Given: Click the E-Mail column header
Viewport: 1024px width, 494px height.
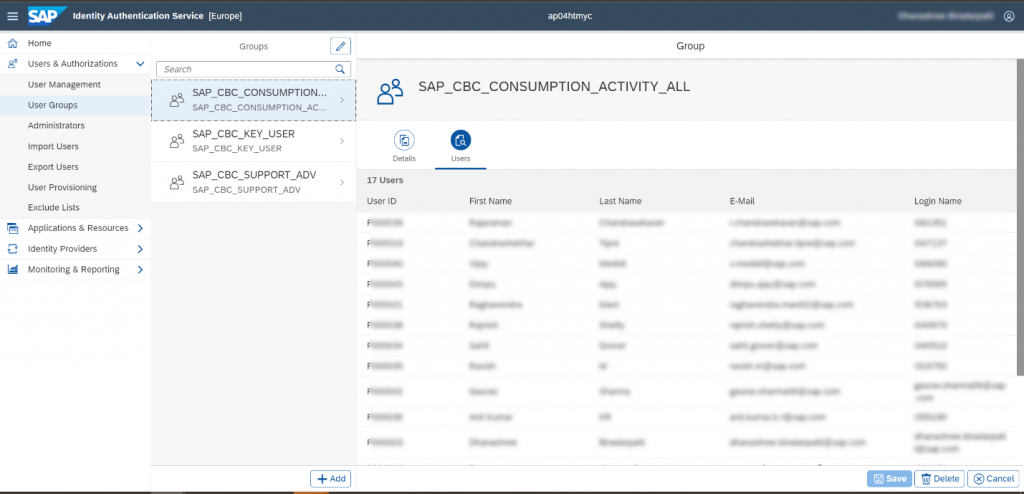Looking at the screenshot, I should (743, 201).
